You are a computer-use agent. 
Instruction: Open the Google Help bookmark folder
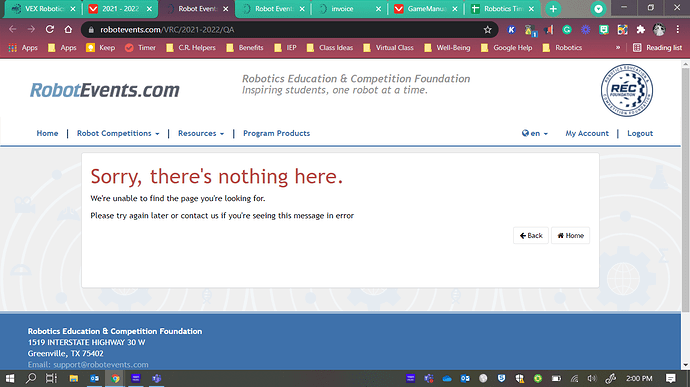[x=506, y=48]
